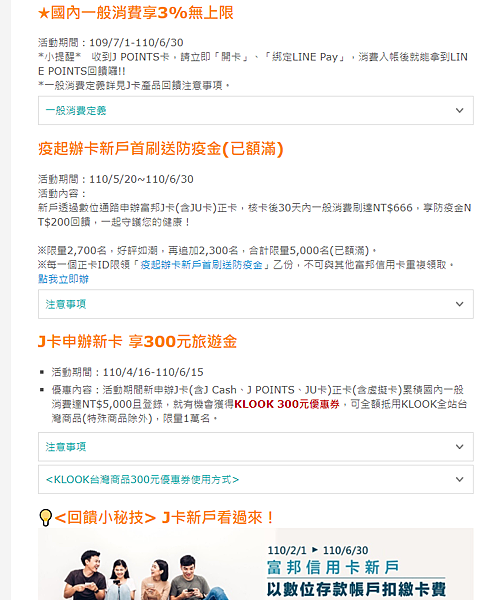Viewport: 494px width, 600px height.
Task: Click the 國內一般消費享3%無上限 heading
Action: 142,13
